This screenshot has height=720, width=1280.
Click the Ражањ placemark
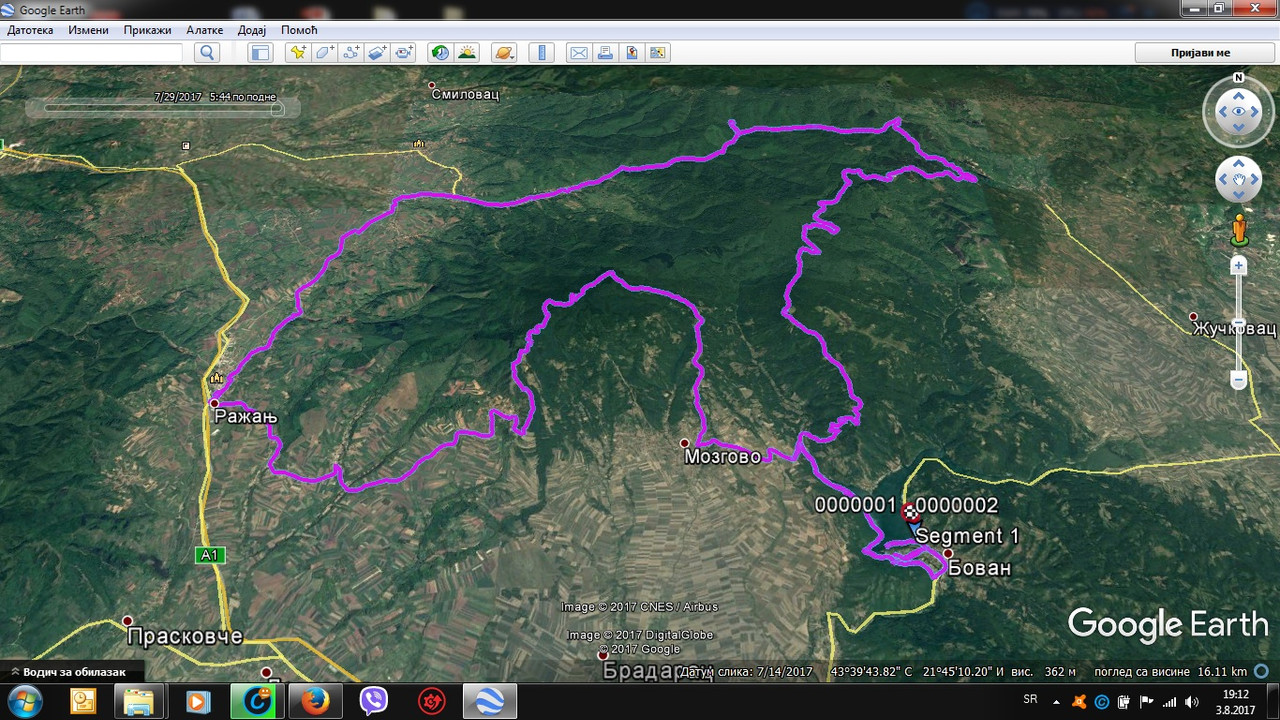[x=214, y=403]
